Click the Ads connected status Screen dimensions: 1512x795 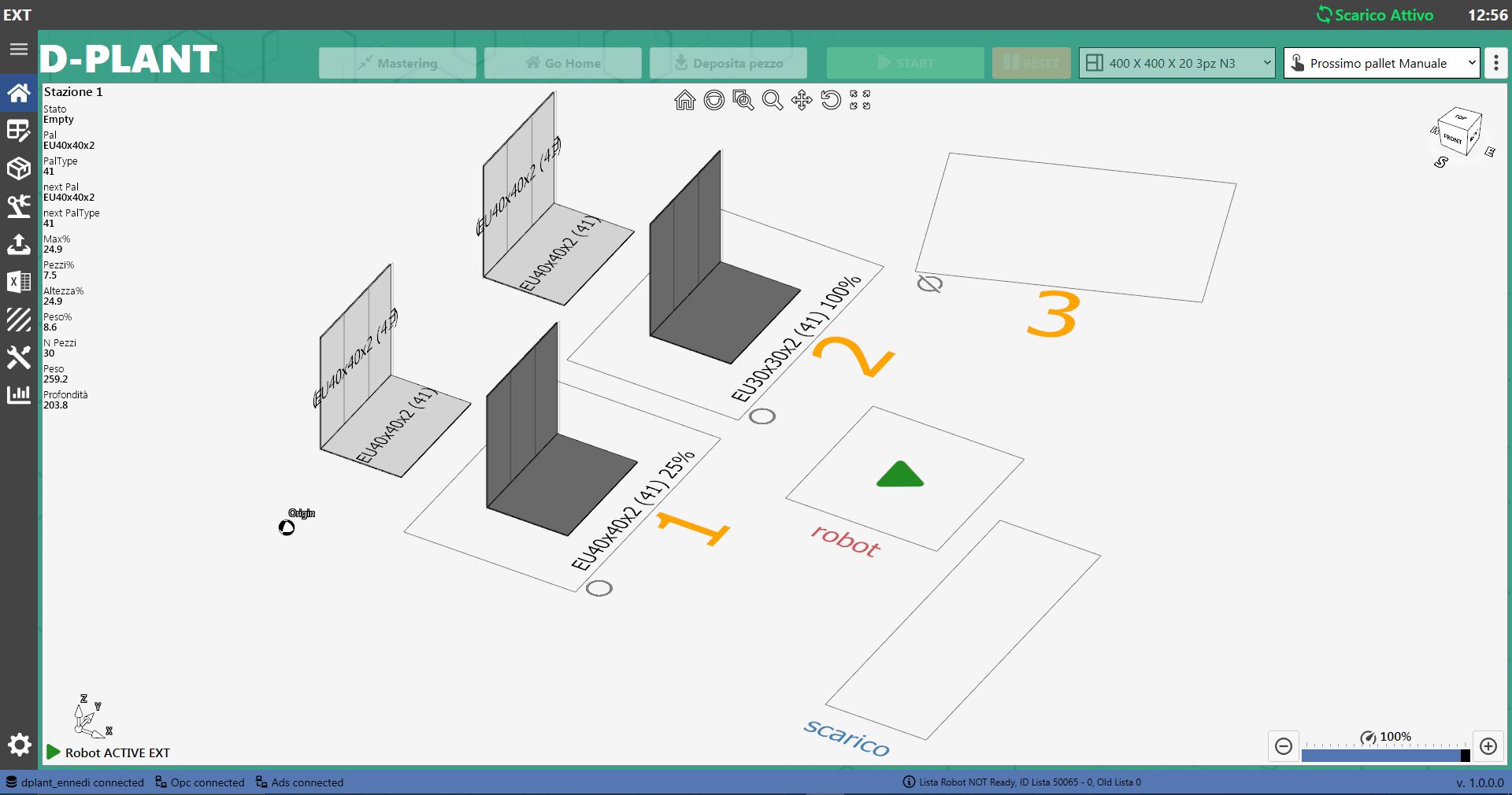pyautogui.click(x=299, y=782)
